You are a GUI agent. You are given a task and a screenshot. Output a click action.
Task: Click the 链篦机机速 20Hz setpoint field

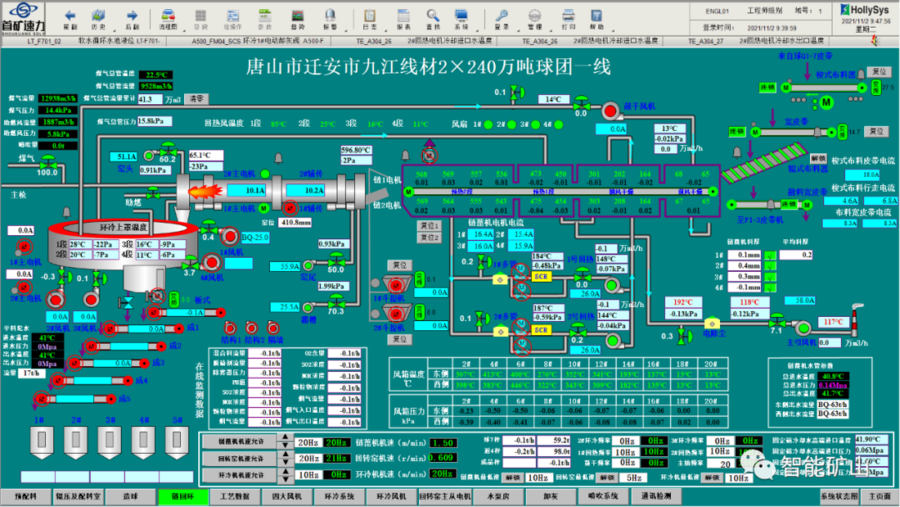(306, 442)
